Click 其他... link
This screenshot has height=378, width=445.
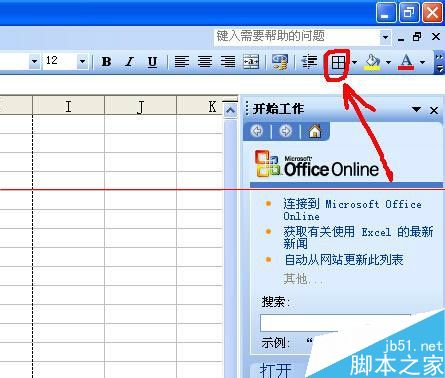[x=303, y=279]
